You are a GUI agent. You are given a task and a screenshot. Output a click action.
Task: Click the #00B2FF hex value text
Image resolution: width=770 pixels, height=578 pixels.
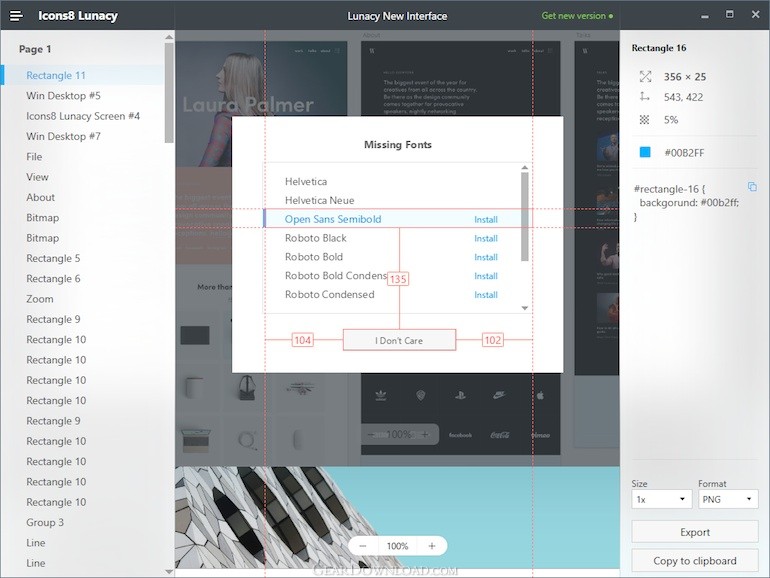pyautogui.click(x=684, y=153)
